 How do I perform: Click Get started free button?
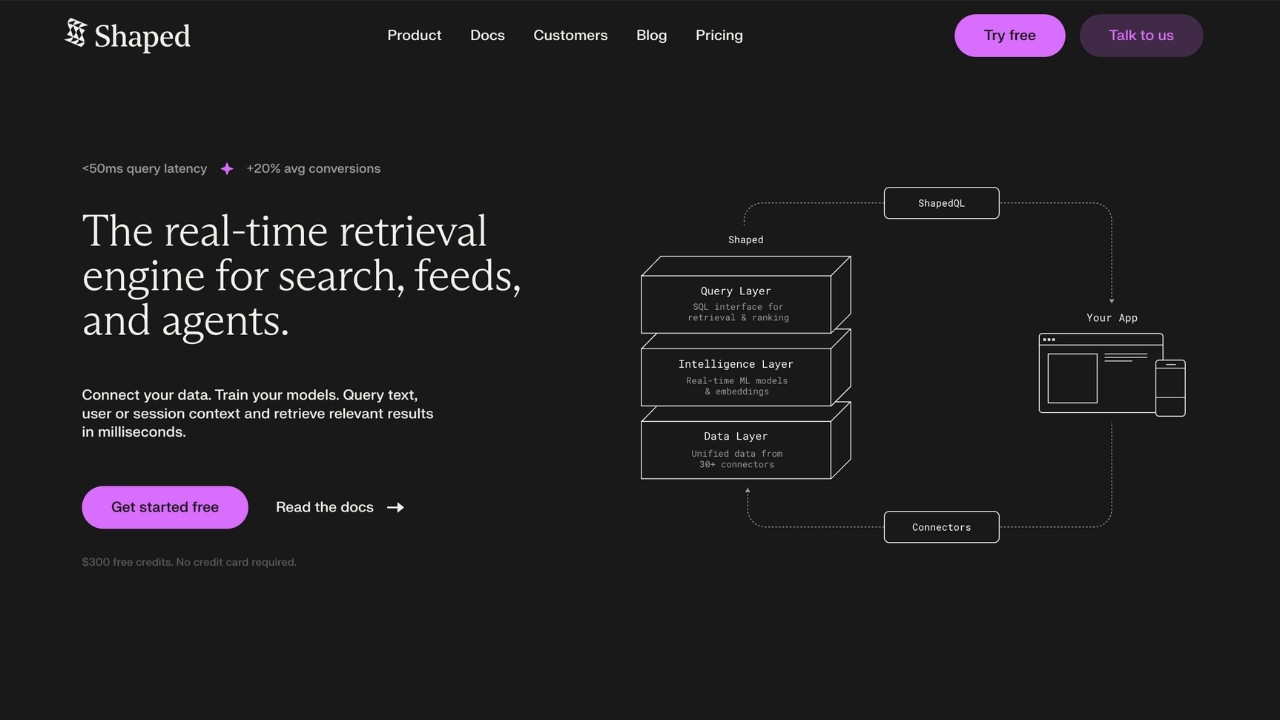165,507
